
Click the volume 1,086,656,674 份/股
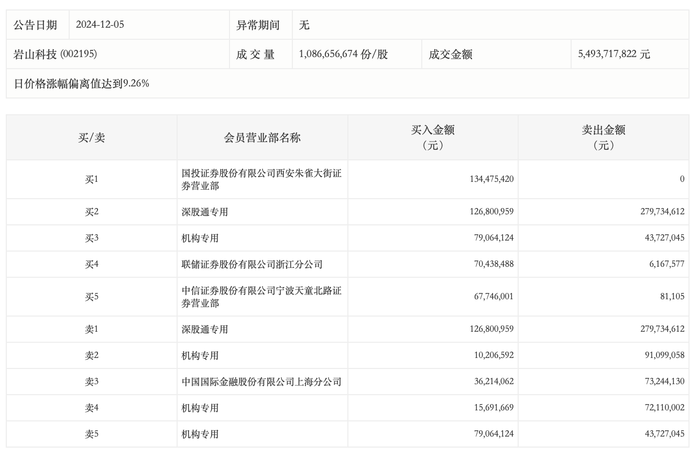(x=343, y=54)
